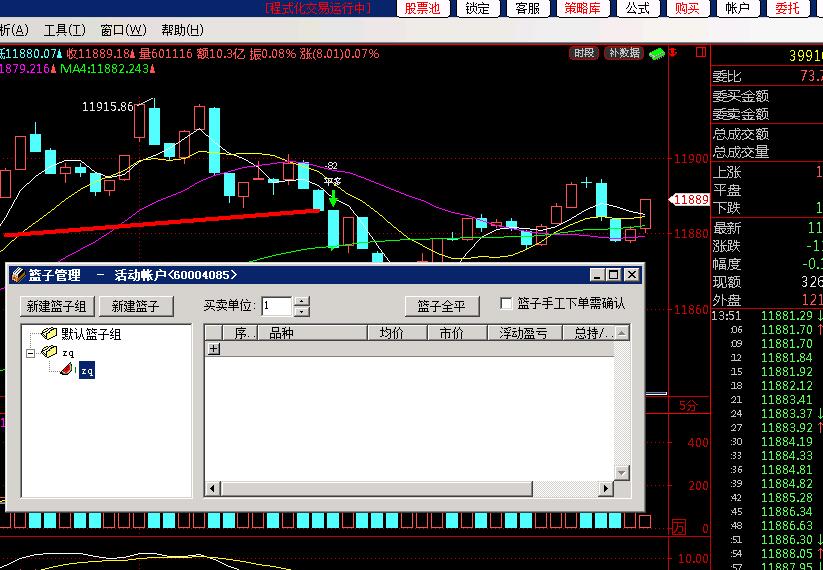The image size is (823, 570).
Task: Click the 时段 chart button
Action: [x=584, y=53]
